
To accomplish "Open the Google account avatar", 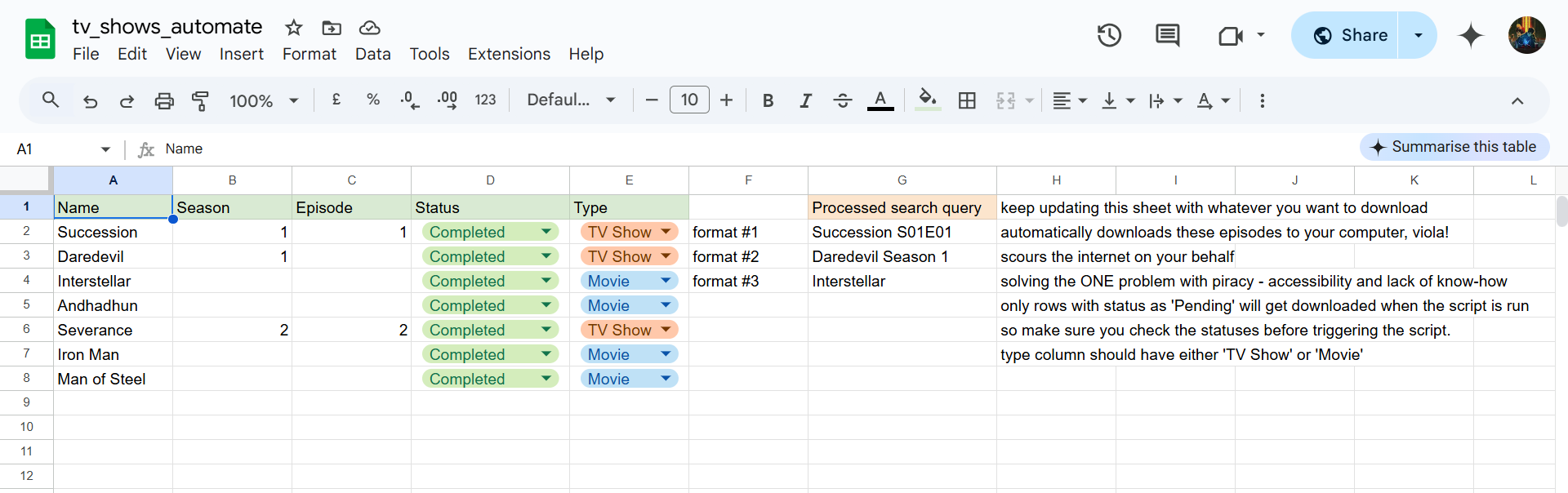I will pyautogui.click(x=1527, y=35).
